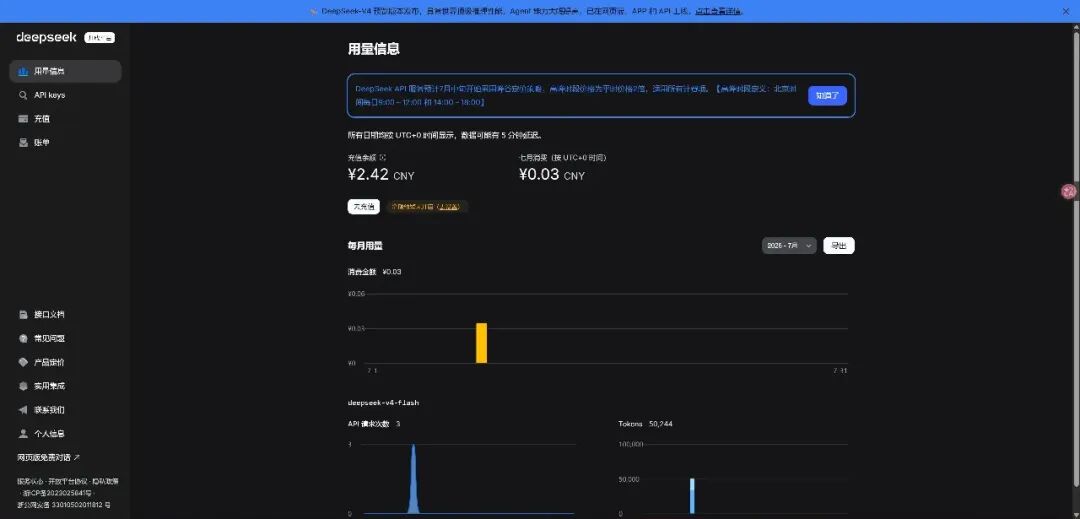Click the 产品定价 price tag icon

(x=23, y=362)
